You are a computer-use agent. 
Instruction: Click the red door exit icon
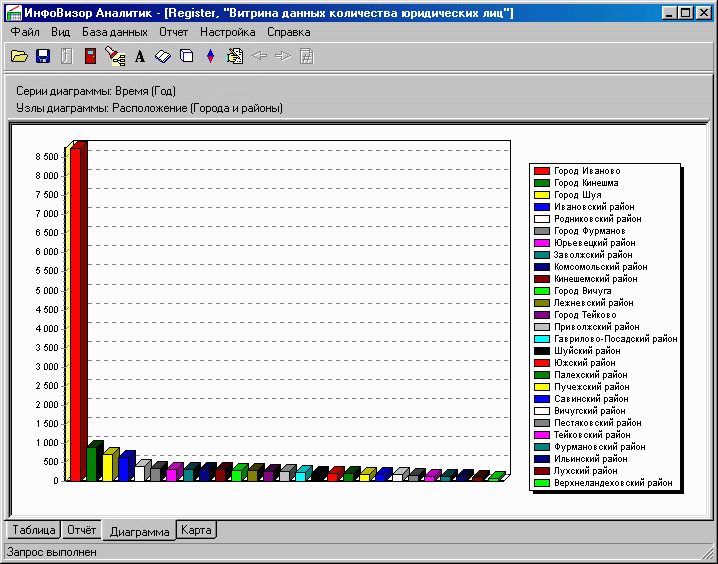tap(91, 56)
